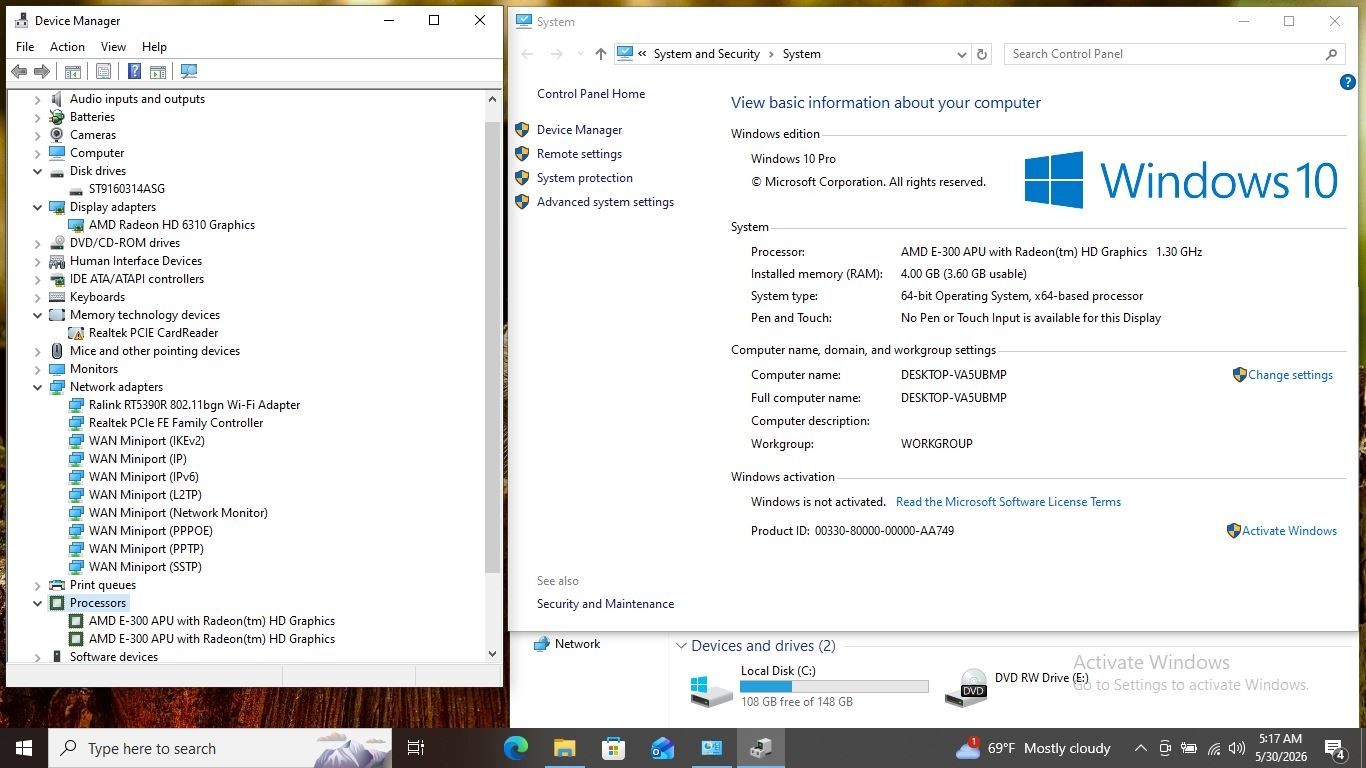Collapse the Devices and drives group
Viewport: 1366px width, 768px height.
[681, 646]
